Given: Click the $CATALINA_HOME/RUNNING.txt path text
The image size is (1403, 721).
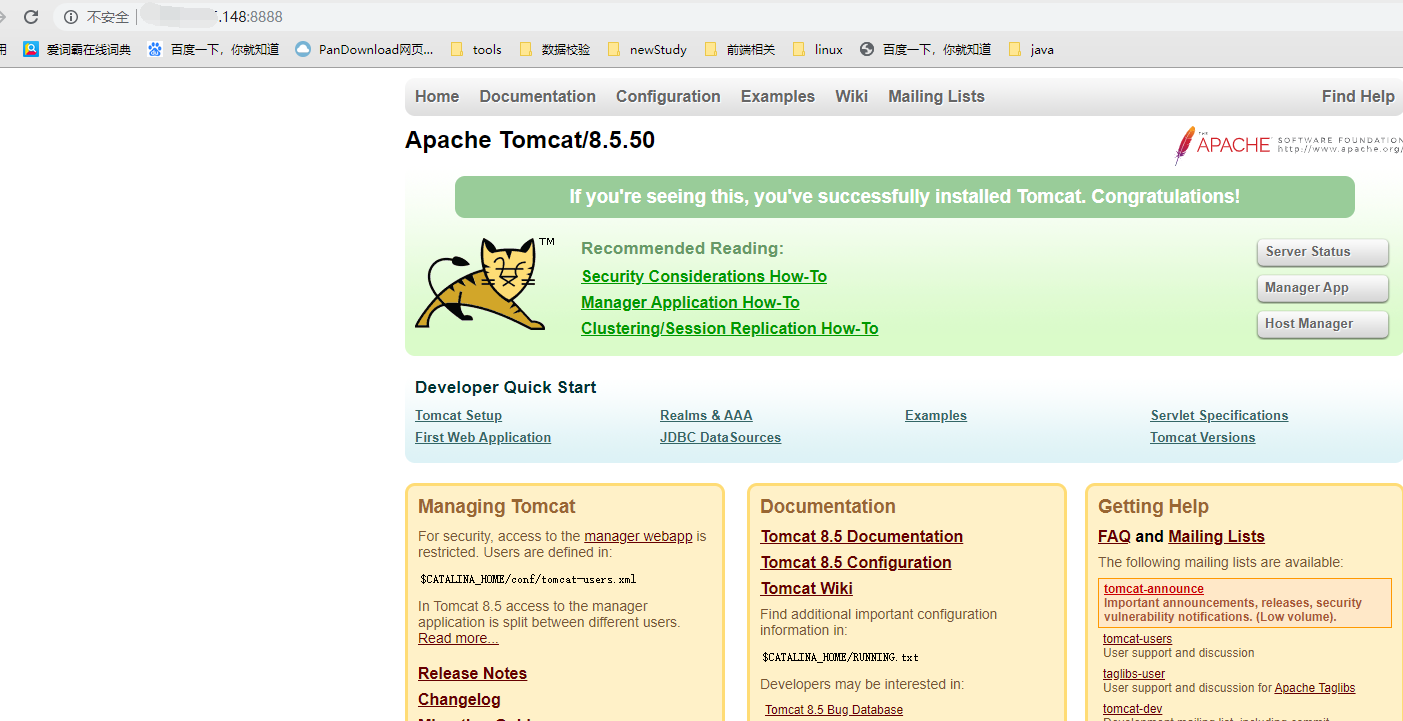Looking at the screenshot, I should [840, 658].
